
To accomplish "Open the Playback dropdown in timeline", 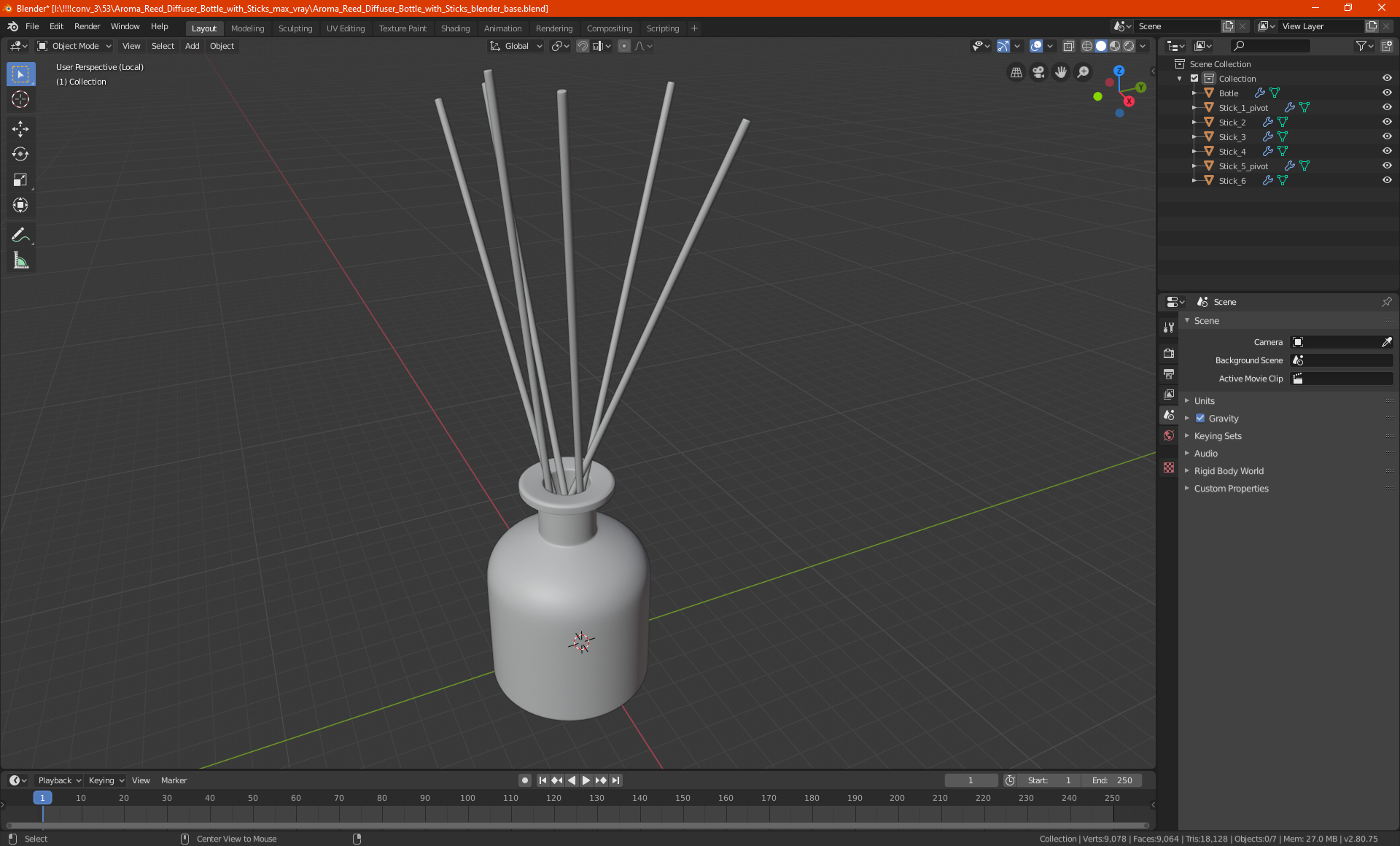I will tap(59, 780).
